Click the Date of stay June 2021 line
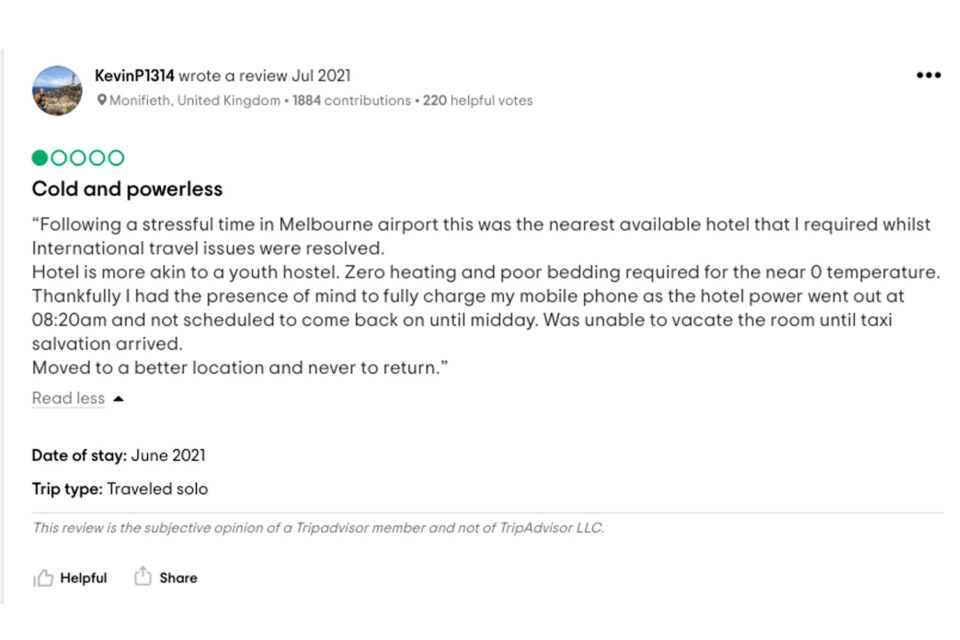The width and height of the screenshot is (960, 640). pos(119,455)
